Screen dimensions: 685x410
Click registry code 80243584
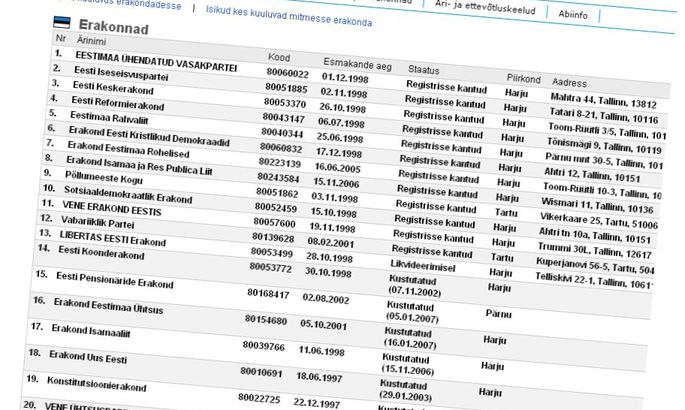[278, 178]
